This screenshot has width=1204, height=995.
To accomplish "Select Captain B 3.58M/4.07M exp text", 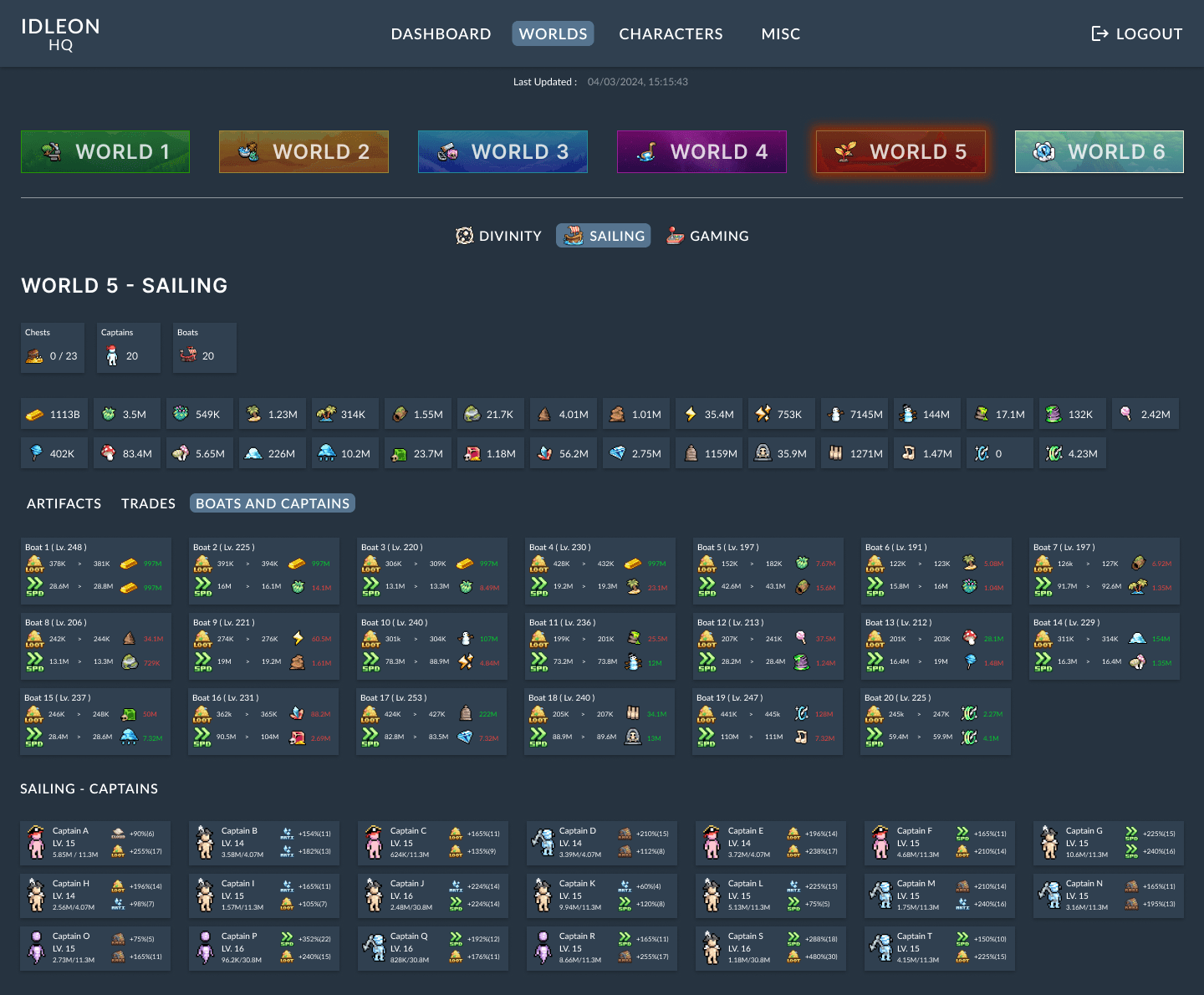I will click(x=242, y=855).
